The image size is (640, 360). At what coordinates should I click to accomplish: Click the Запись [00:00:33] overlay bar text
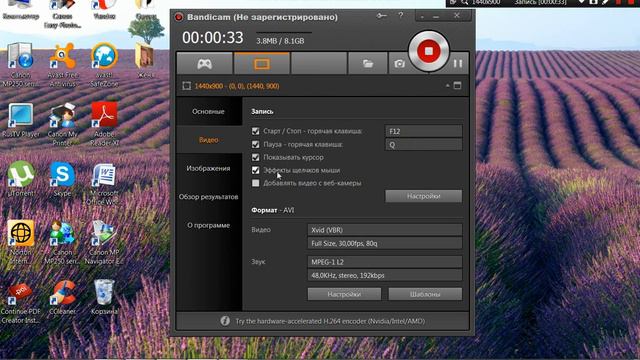click(x=540, y=2)
